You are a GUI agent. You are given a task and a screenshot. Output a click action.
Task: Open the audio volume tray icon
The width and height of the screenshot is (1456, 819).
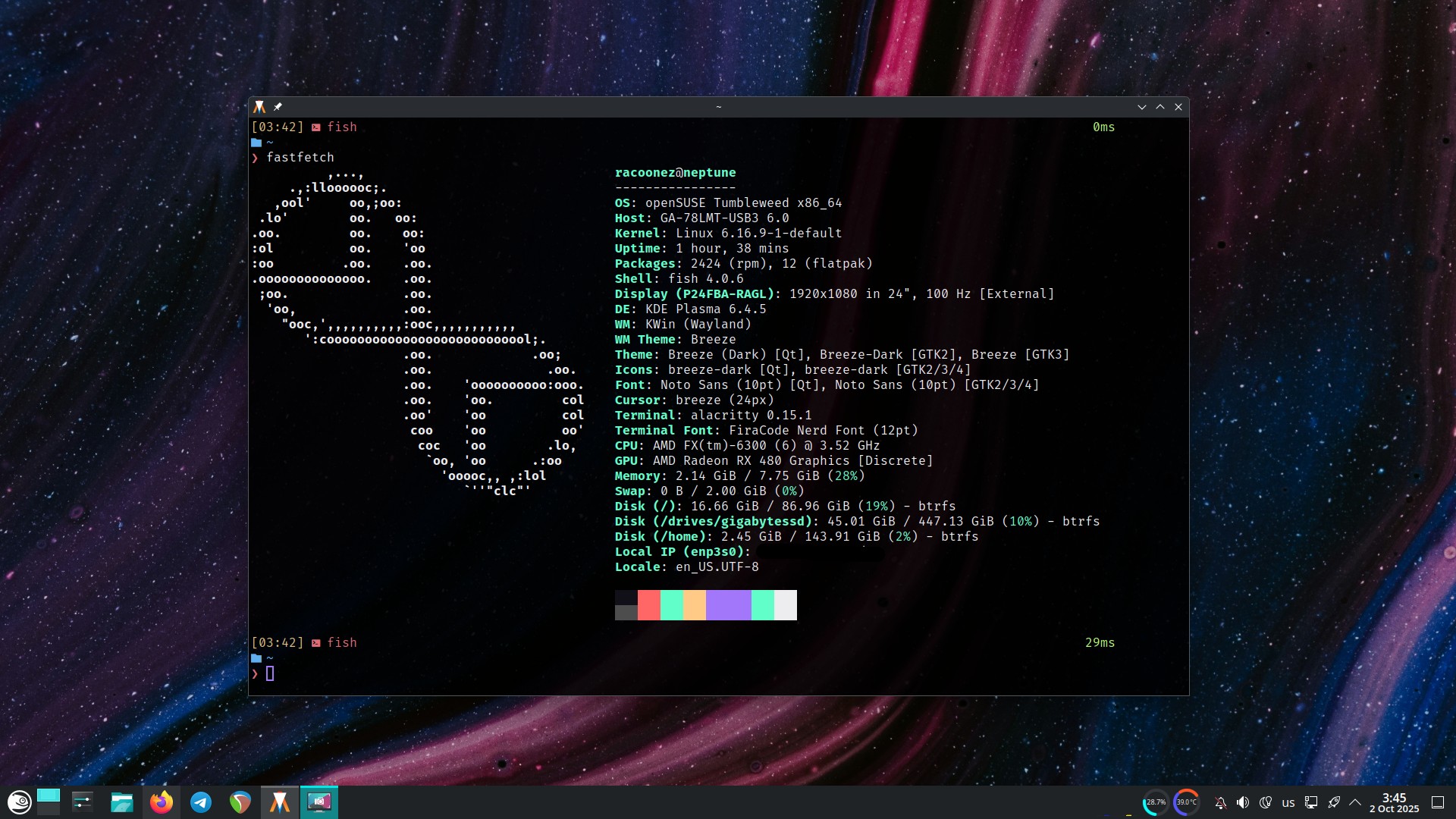pyautogui.click(x=1242, y=802)
